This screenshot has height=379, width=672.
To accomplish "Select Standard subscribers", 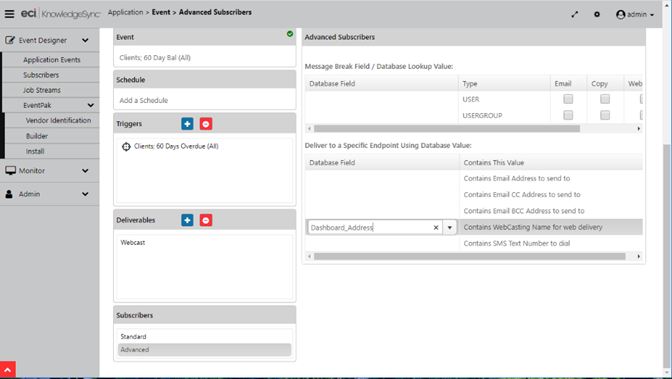I will click(x=133, y=337).
